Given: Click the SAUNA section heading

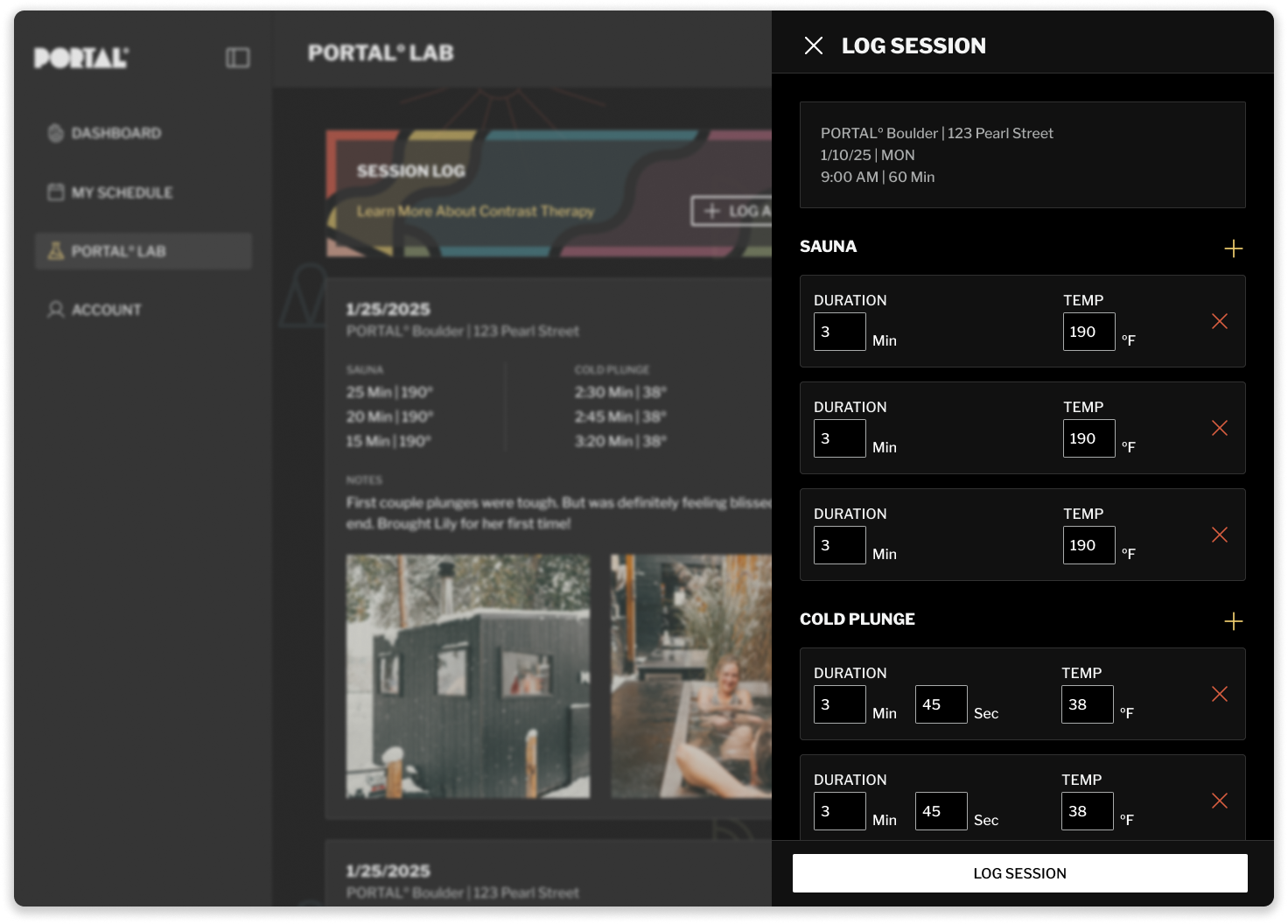Looking at the screenshot, I should pyautogui.click(x=828, y=247).
